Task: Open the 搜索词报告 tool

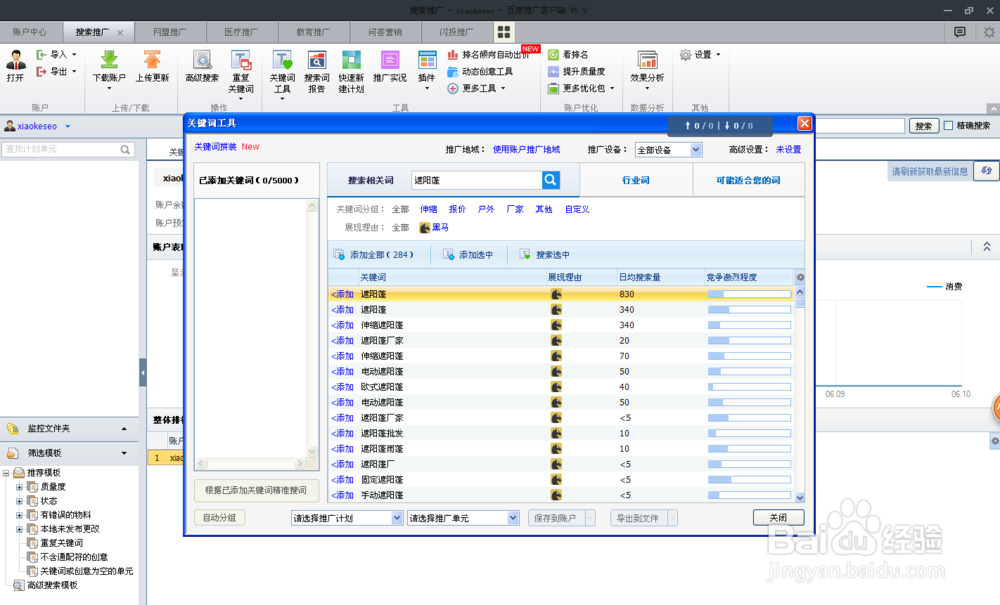Action: [317, 71]
